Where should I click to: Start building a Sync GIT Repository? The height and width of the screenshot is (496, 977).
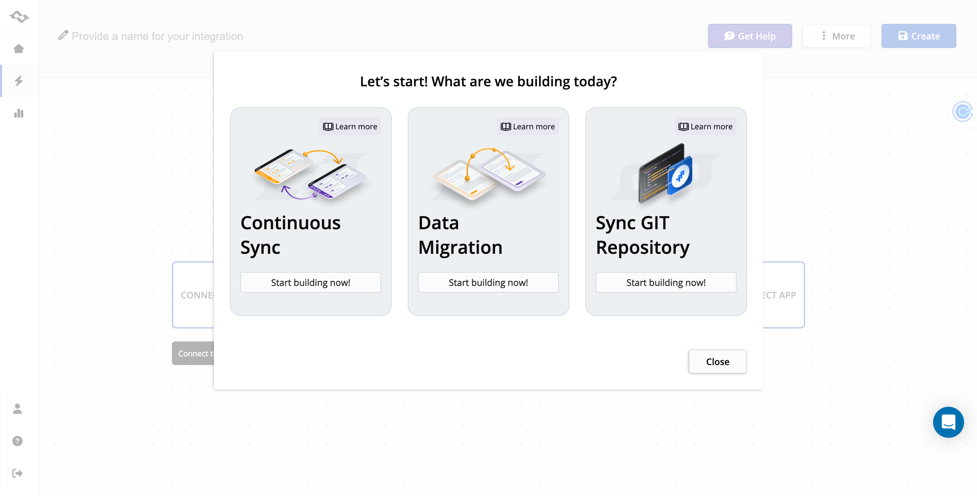tap(666, 283)
